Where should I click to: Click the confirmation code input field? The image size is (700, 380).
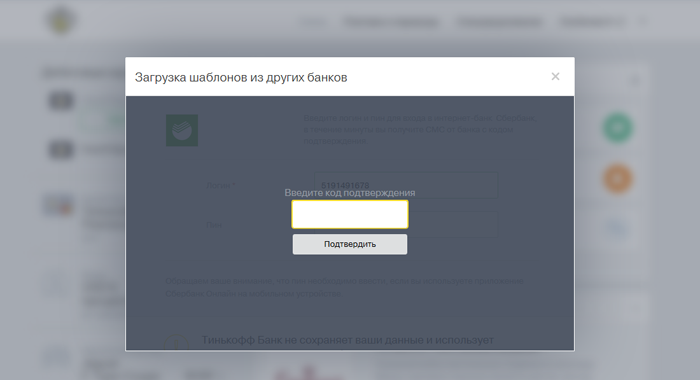(x=350, y=214)
